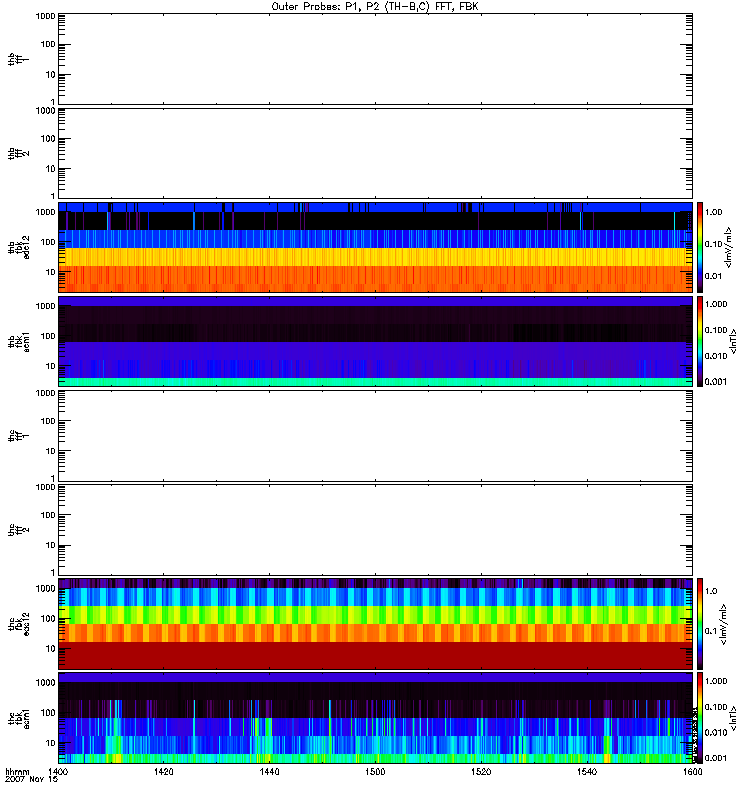The width and height of the screenshot is (750, 800).
Task: Click the 'hhmm' time axis unit label
Action: [x=17, y=771]
